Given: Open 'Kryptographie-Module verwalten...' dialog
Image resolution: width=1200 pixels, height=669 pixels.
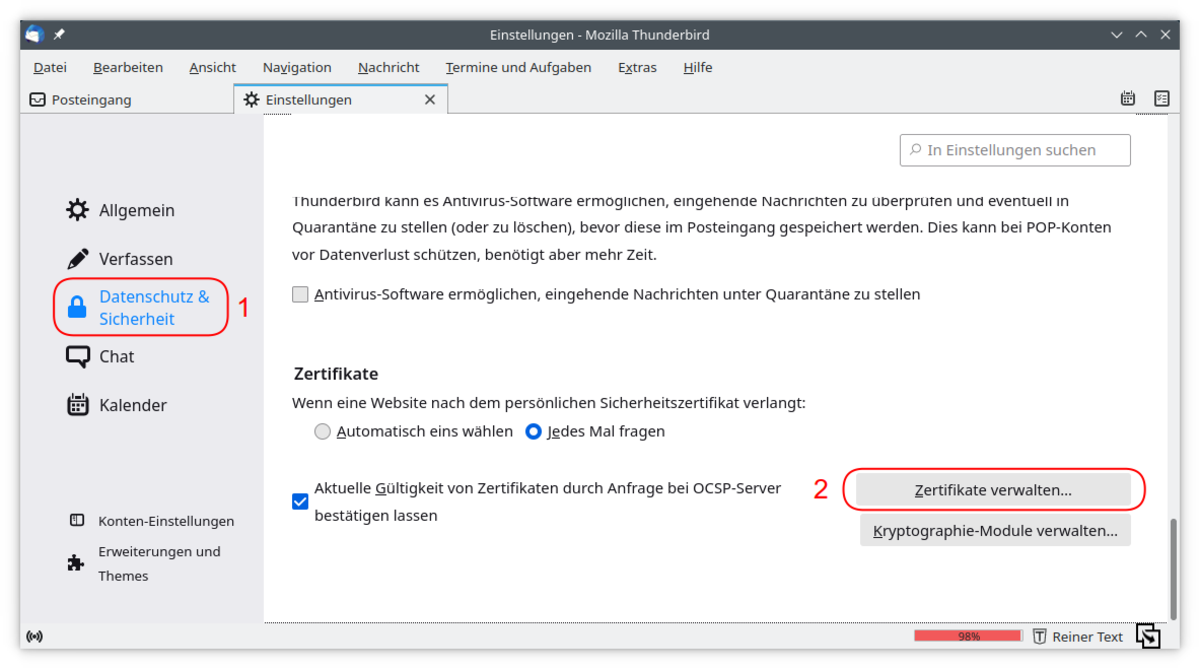Looking at the screenshot, I should [x=995, y=530].
